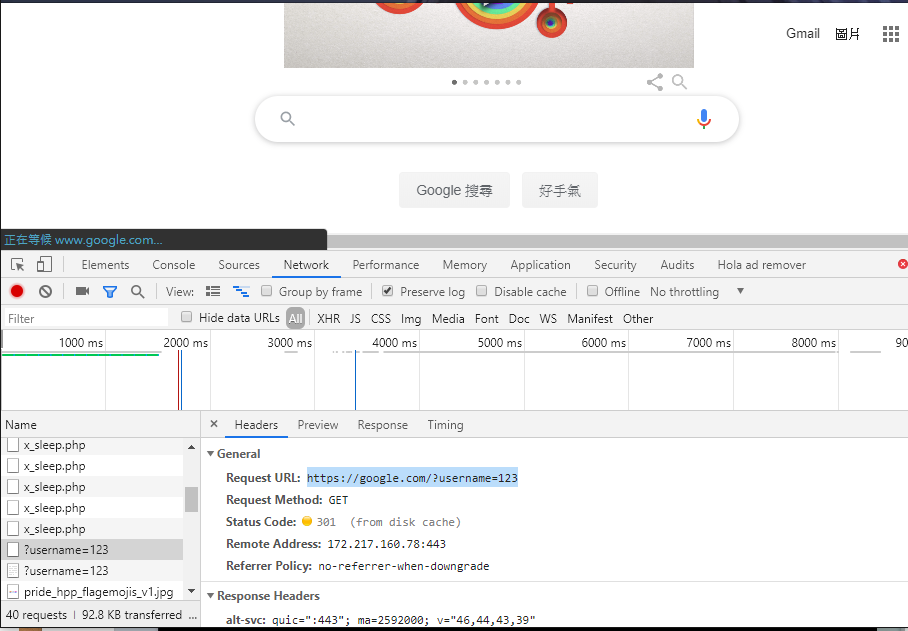Screen dimensions: 908x631
Task: Filter requests by Img type
Action: point(411,319)
